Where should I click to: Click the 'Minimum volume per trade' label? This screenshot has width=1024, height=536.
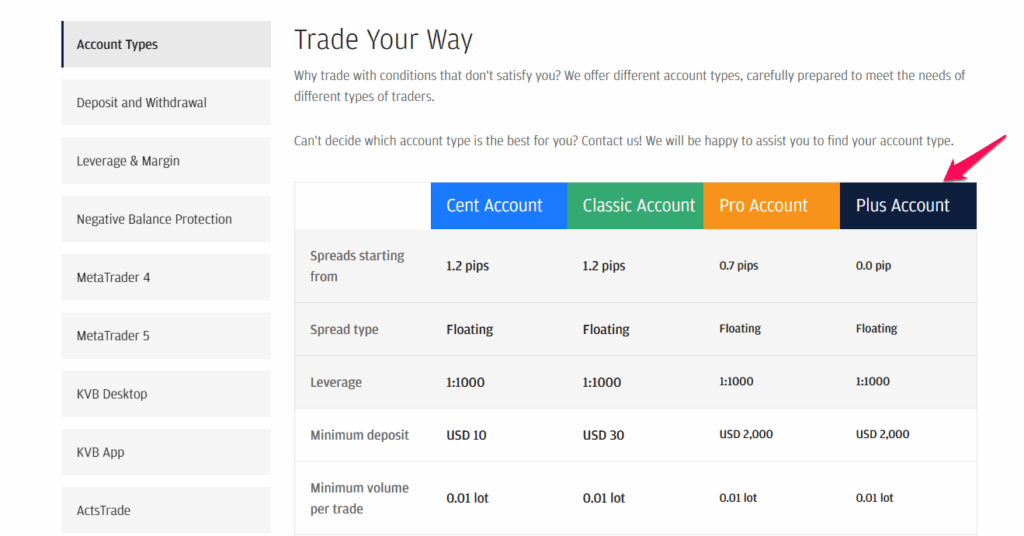pos(359,498)
